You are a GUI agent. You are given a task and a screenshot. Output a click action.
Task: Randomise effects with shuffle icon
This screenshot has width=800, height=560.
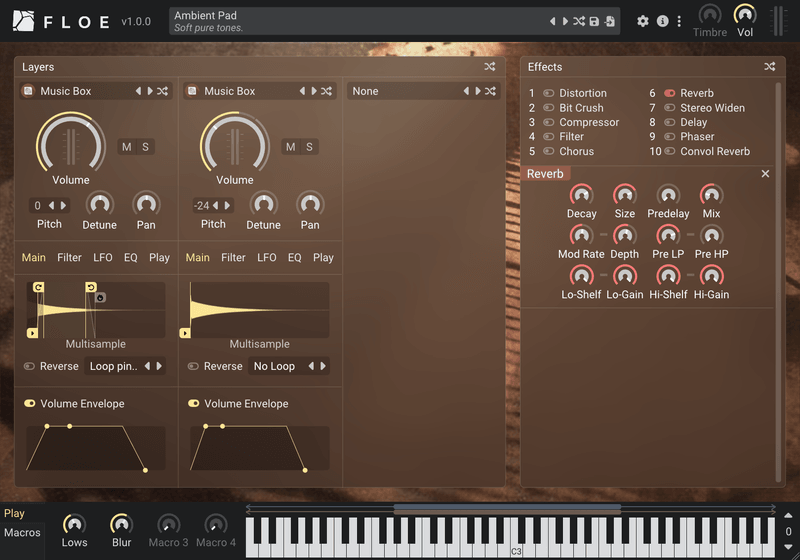[770, 67]
